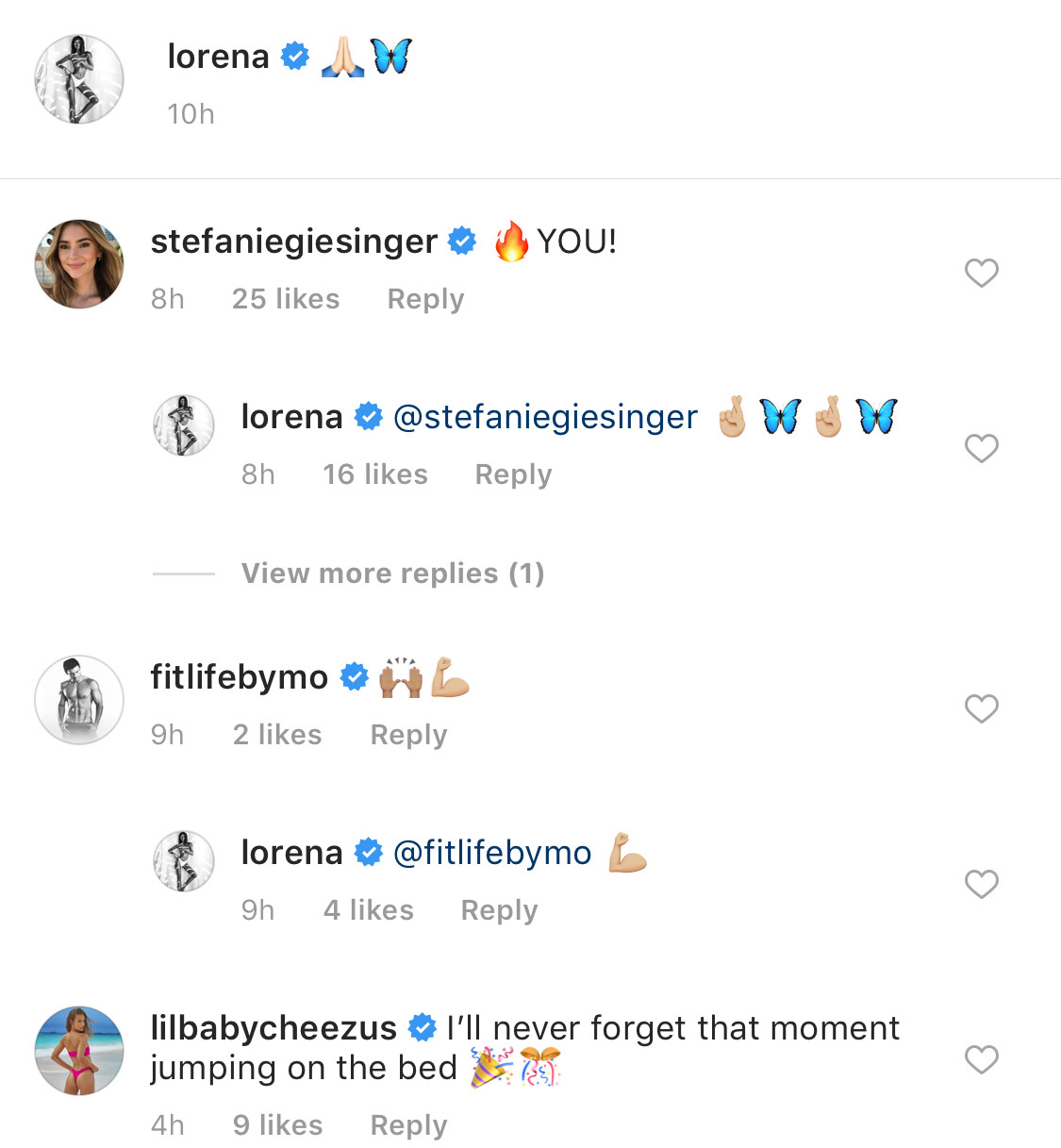This screenshot has width=1061, height=1148.
Task: Open the @fitlifebymo mention link
Action: click(x=491, y=853)
